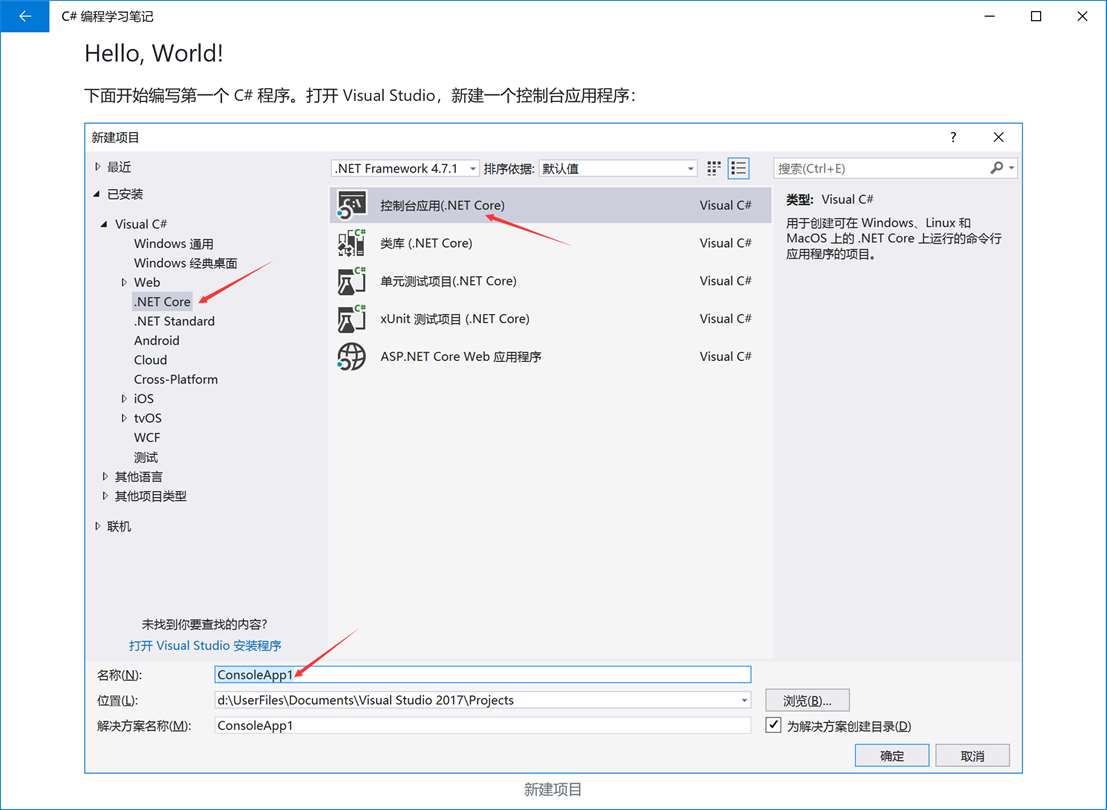
Task: Expand the tvOS tree node
Action: pyautogui.click(x=124, y=418)
